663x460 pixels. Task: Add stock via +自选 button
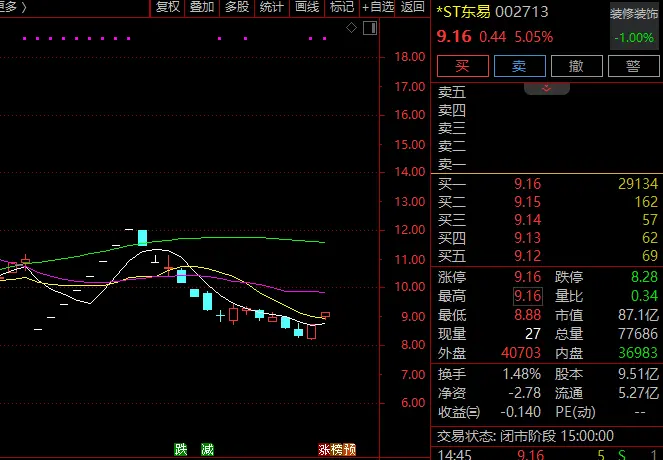(x=378, y=8)
